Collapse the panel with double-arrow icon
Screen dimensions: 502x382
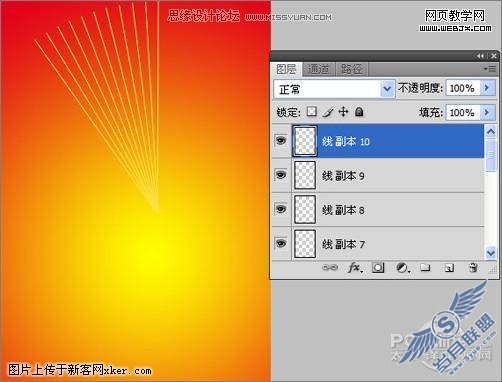point(480,56)
